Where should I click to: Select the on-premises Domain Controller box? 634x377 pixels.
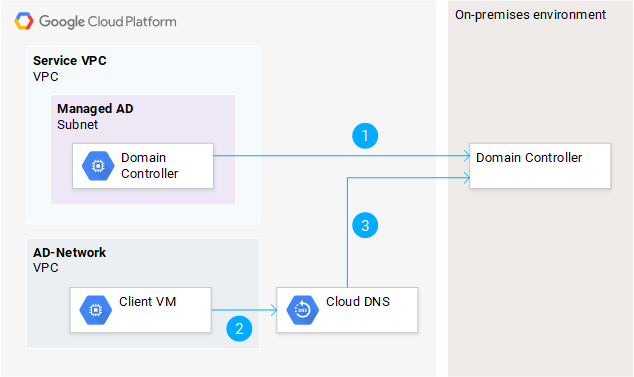[x=540, y=166]
